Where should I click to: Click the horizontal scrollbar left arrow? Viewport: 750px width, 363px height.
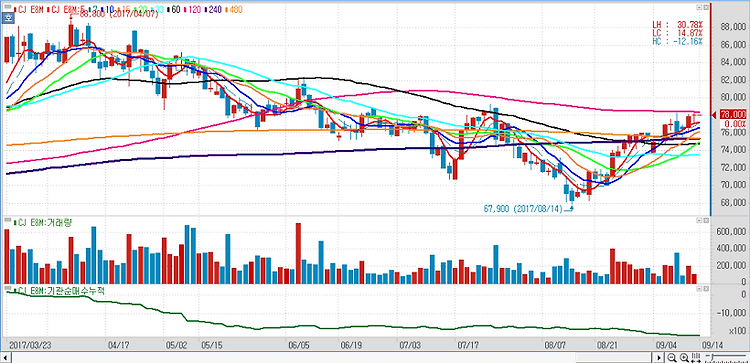(x=6, y=358)
